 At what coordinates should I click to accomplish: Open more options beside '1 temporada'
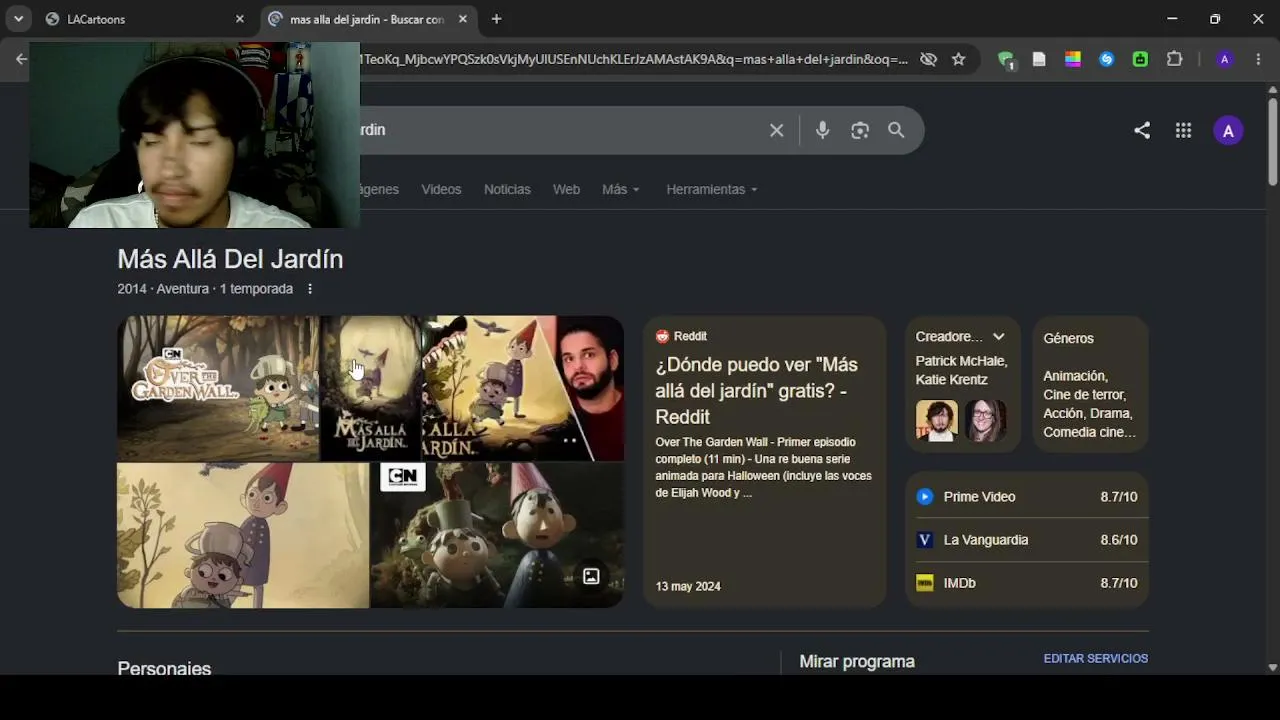(310, 289)
